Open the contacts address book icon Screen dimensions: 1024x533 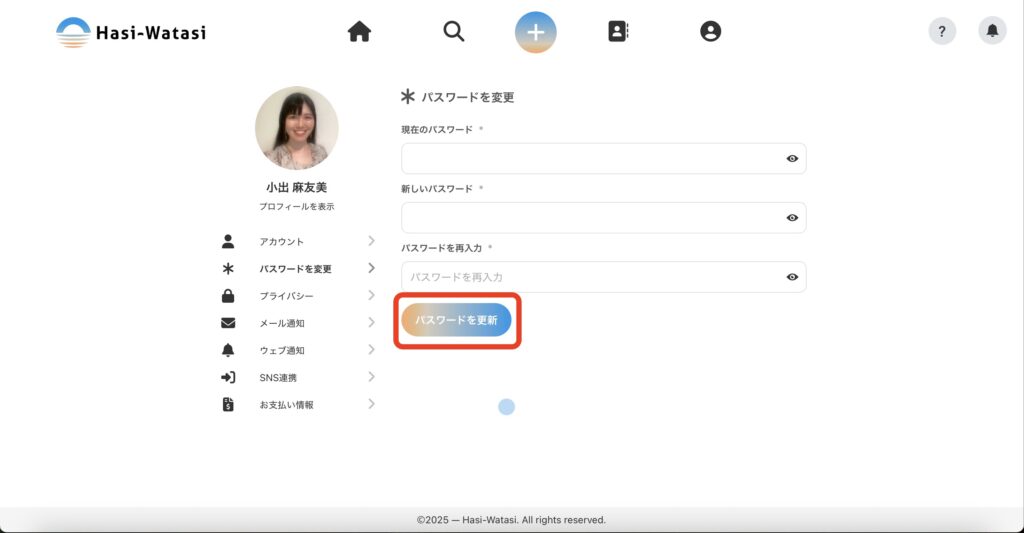[618, 32]
